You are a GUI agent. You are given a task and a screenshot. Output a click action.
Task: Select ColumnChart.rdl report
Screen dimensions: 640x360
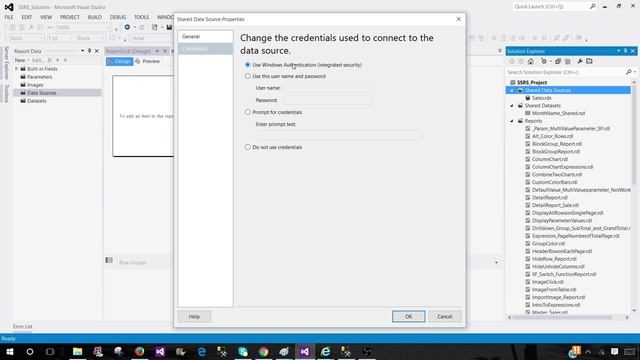pyautogui.click(x=550, y=159)
